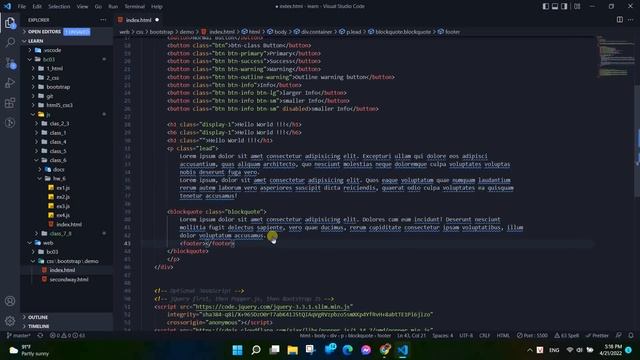Open secondway.html file in explorer
640x360 pixels.
[x=69, y=280]
